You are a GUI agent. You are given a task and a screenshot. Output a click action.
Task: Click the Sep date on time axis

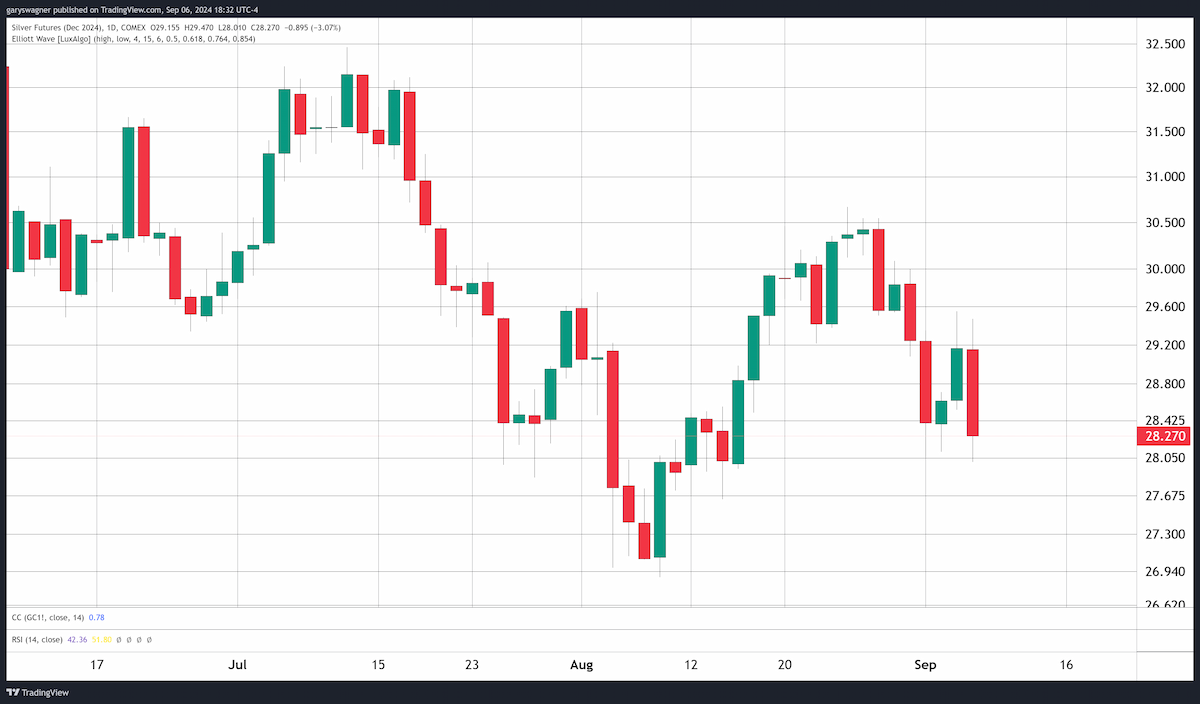(926, 665)
